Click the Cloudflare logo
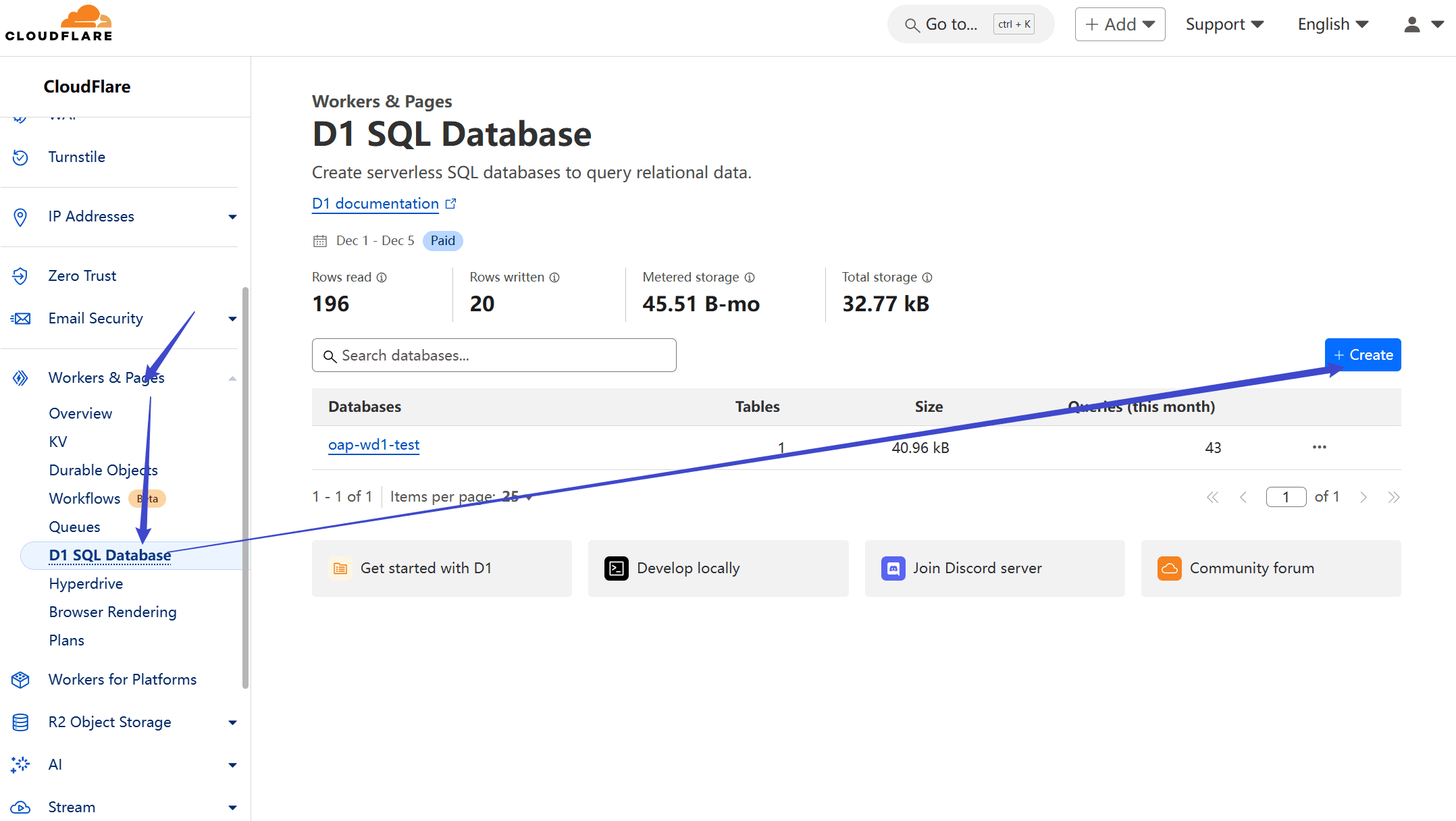The width and height of the screenshot is (1456, 821). point(59,24)
